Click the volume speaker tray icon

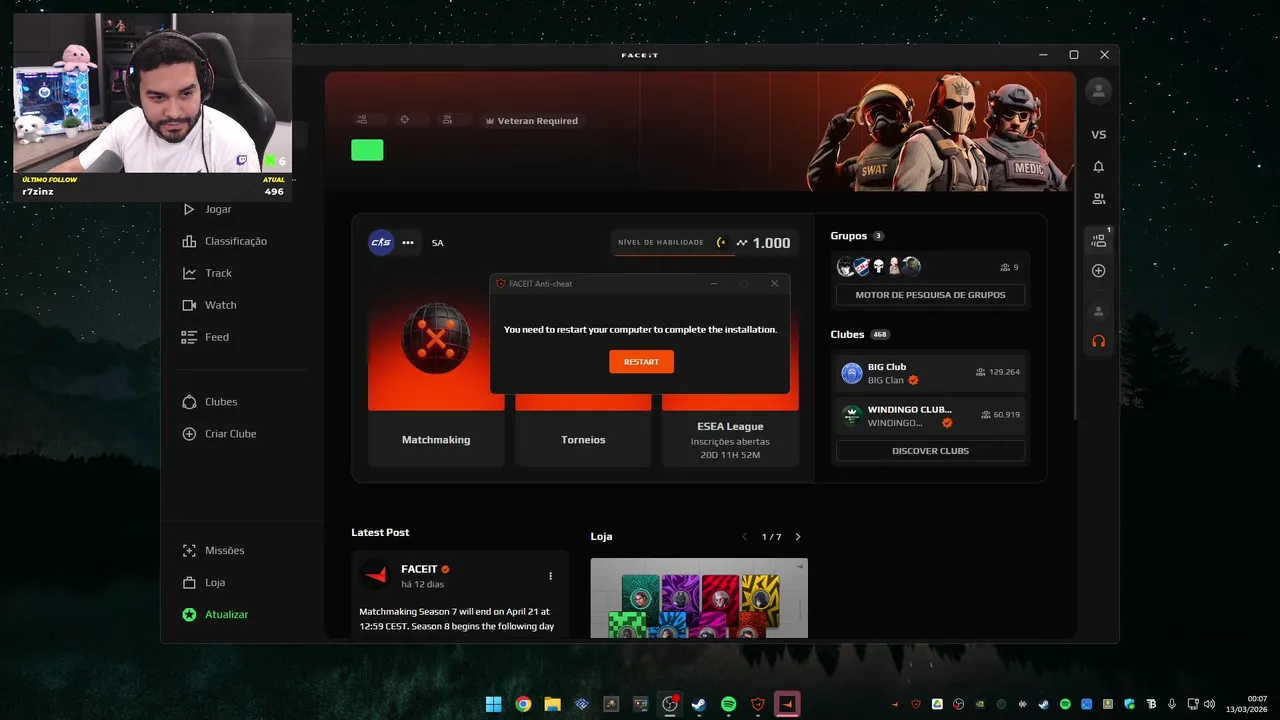coord(1209,704)
